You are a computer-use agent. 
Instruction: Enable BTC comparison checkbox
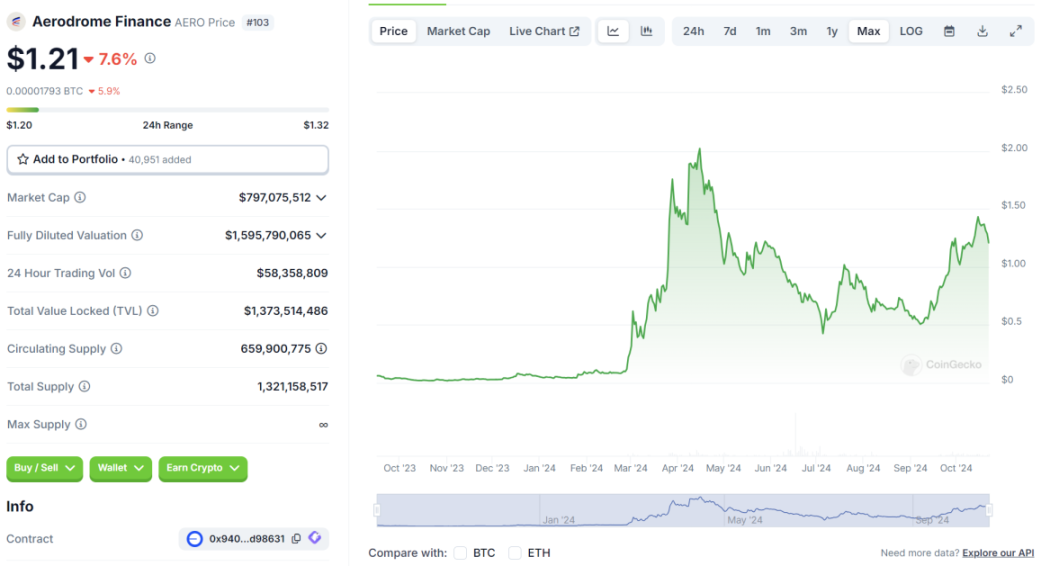pyautogui.click(x=460, y=553)
